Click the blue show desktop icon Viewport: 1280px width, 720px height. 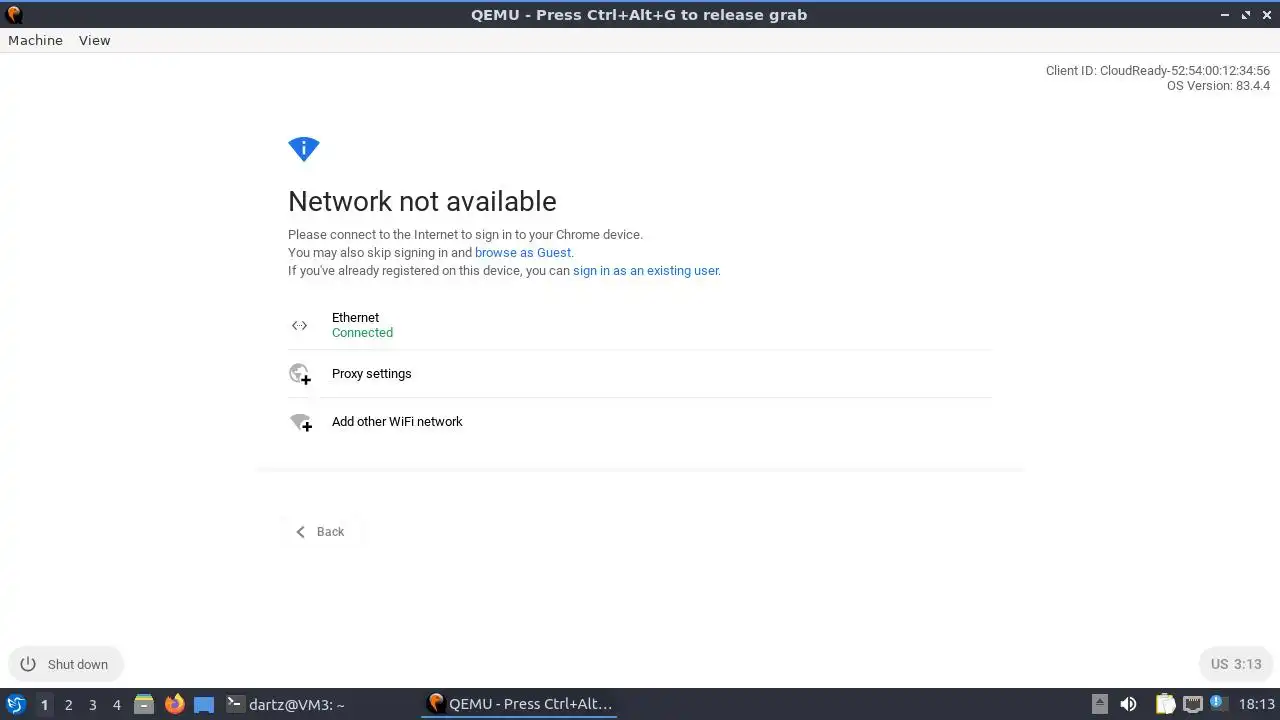(x=204, y=704)
